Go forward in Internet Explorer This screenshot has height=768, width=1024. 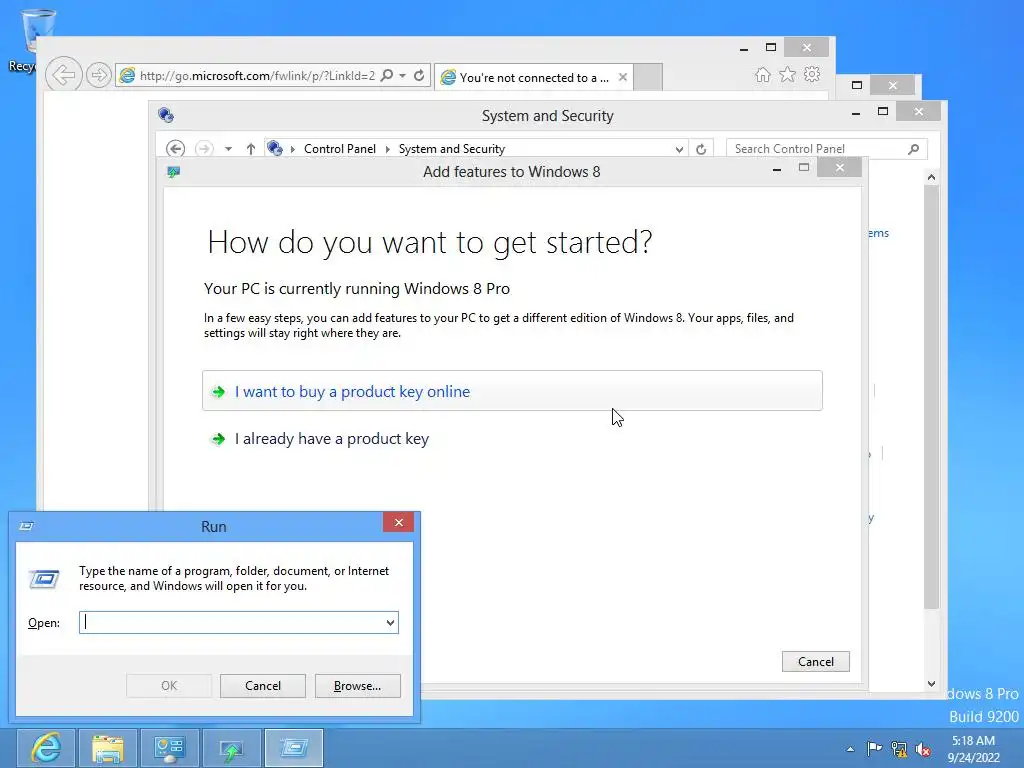pyautogui.click(x=98, y=75)
